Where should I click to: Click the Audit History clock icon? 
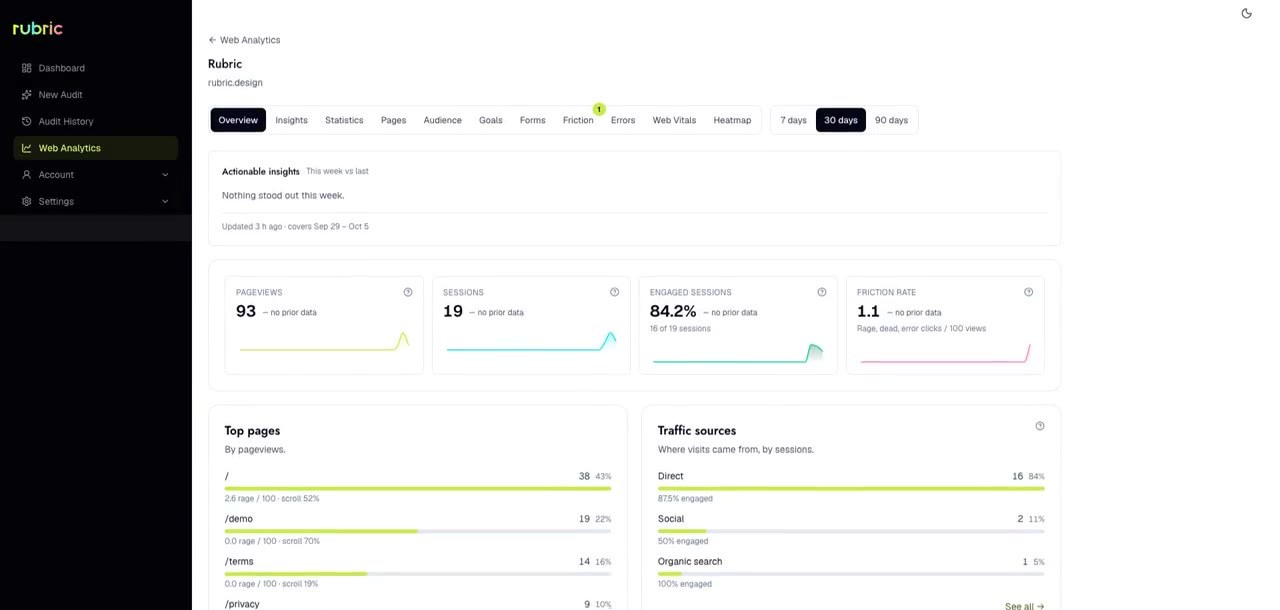click(x=26, y=121)
